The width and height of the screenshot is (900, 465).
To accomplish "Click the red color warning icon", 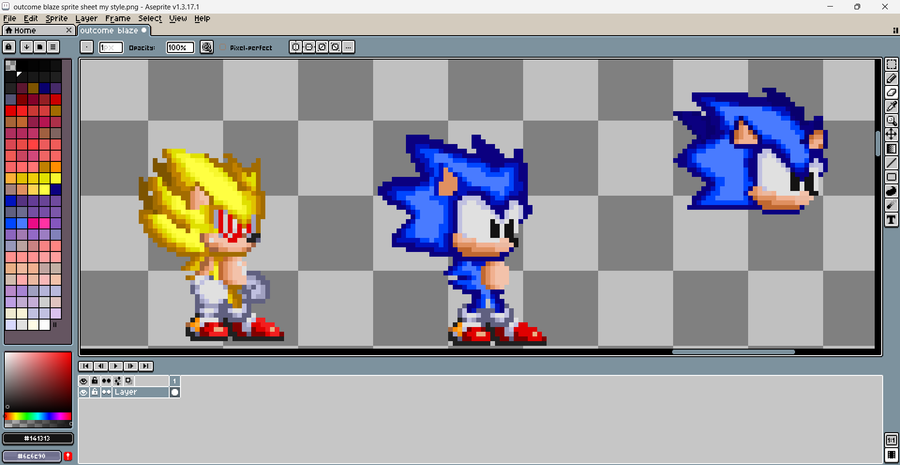I will pos(68,456).
